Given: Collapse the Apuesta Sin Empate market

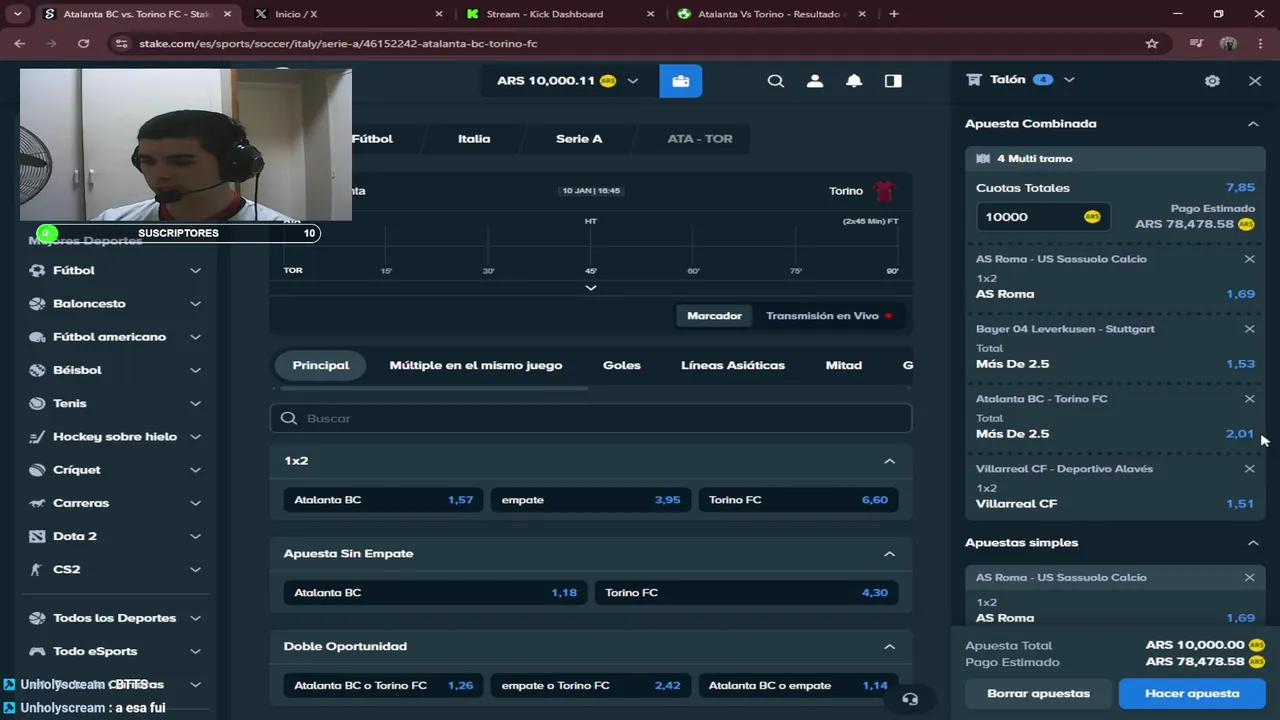Looking at the screenshot, I should 889,554.
